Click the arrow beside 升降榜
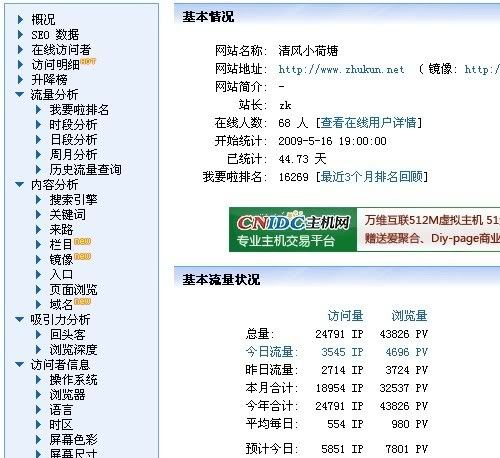The width and height of the screenshot is (500, 458). [20, 80]
